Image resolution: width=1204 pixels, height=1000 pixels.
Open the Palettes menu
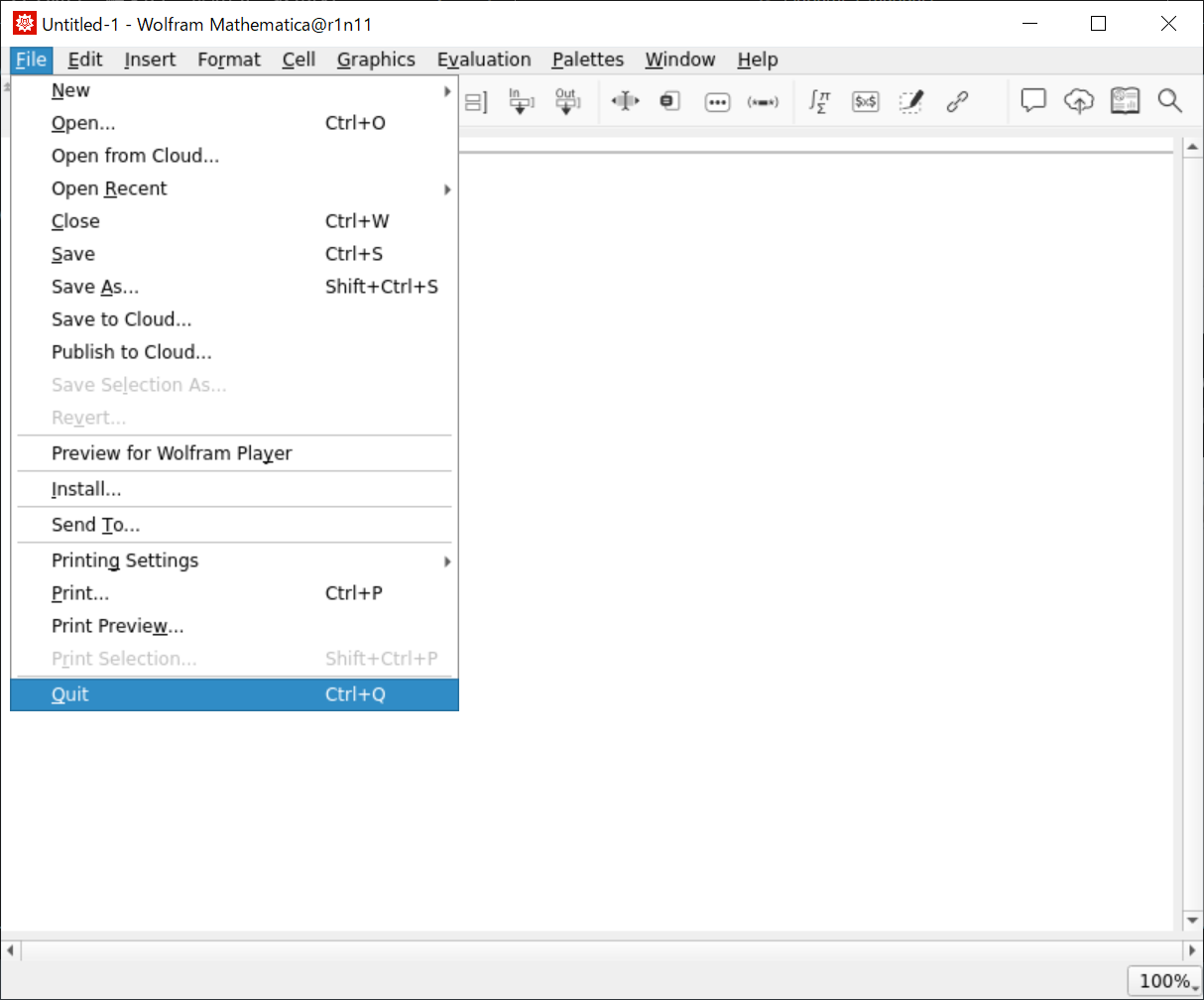(588, 60)
